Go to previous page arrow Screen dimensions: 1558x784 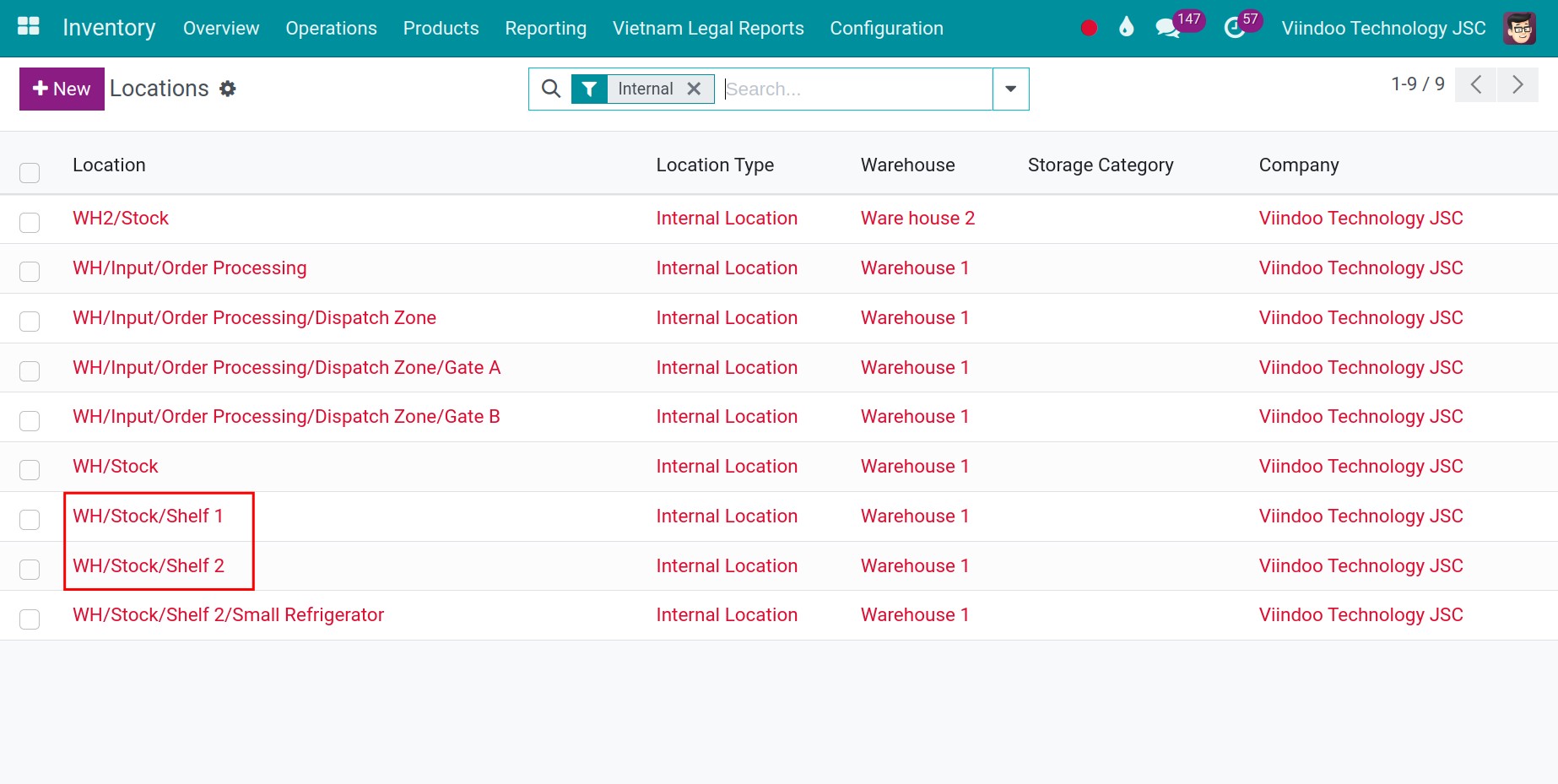click(1476, 84)
